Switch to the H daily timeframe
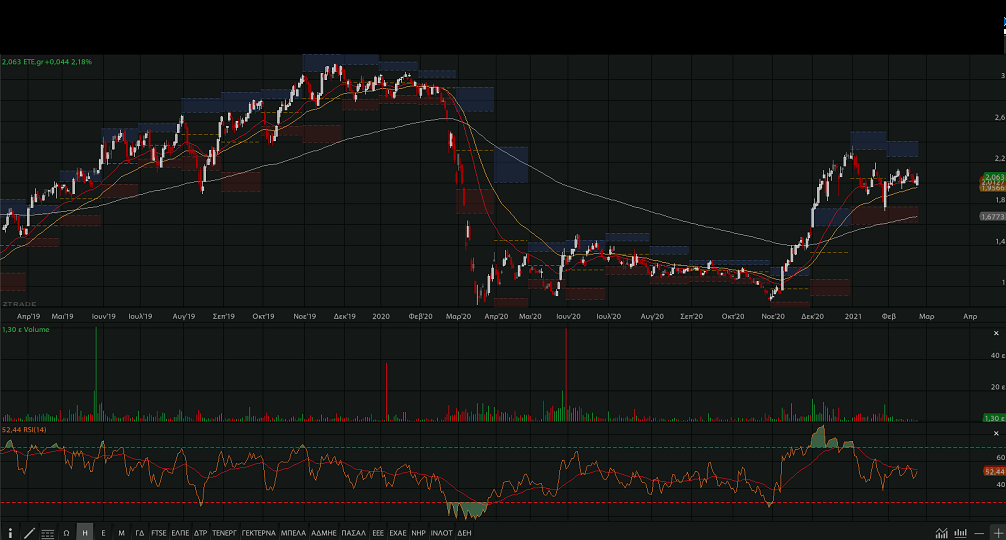Screen dimensions: 1006x540 [x=85, y=533]
